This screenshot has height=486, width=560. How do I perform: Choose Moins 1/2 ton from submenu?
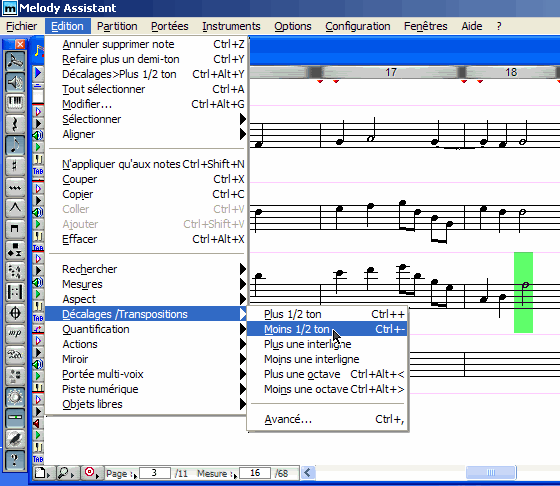tap(327, 329)
